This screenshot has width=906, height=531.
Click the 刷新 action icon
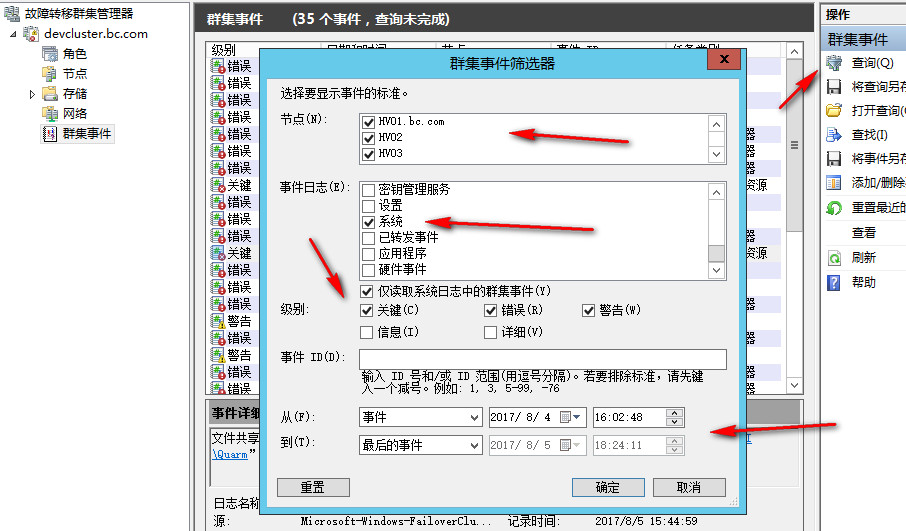click(x=834, y=258)
